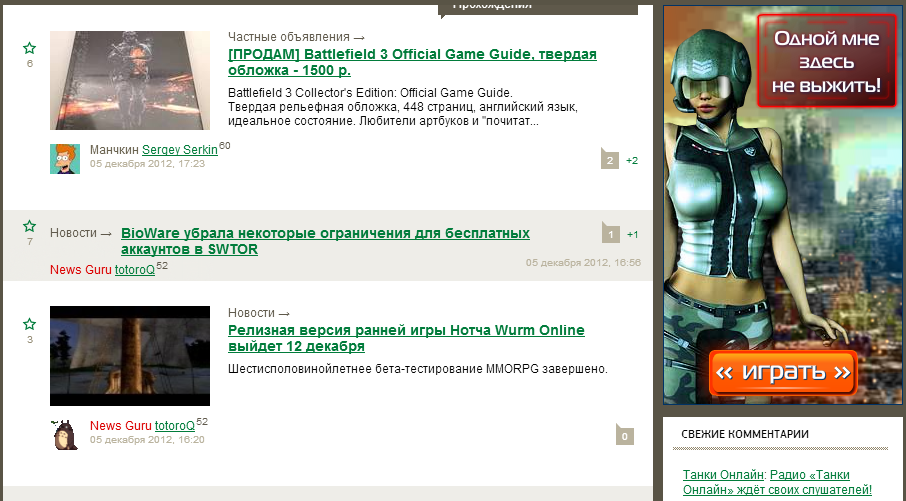Open the Wurm Online release version headline
Viewport: 906px width, 501px height.
tap(406, 338)
